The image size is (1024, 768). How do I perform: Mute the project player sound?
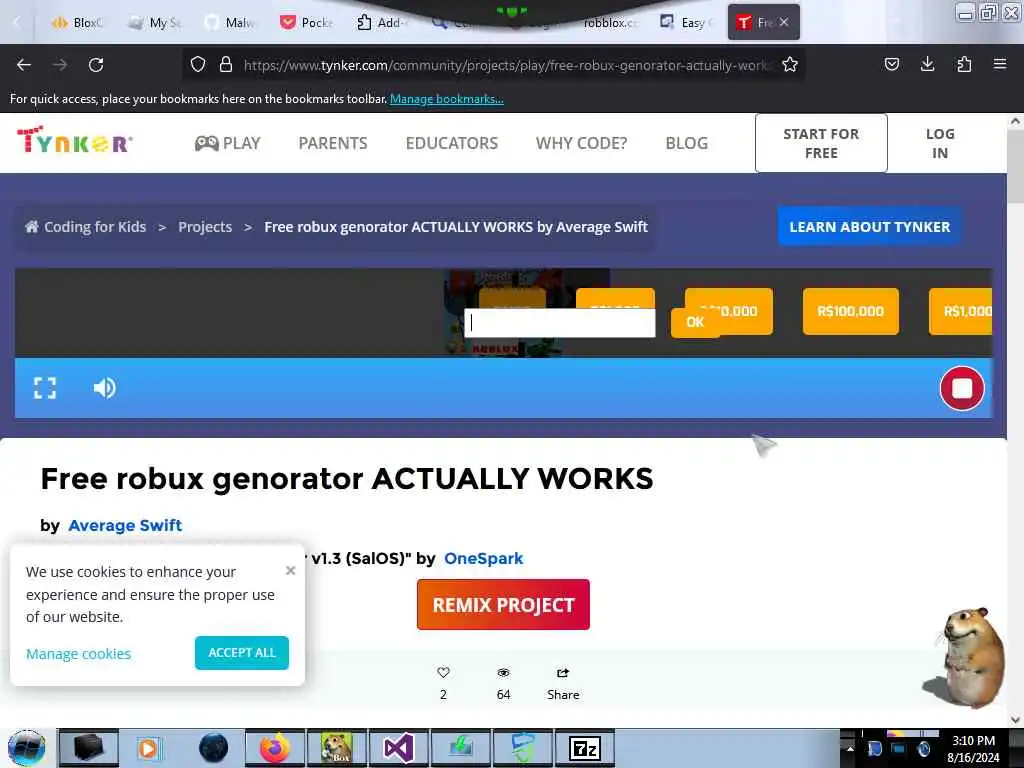click(x=104, y=388)
